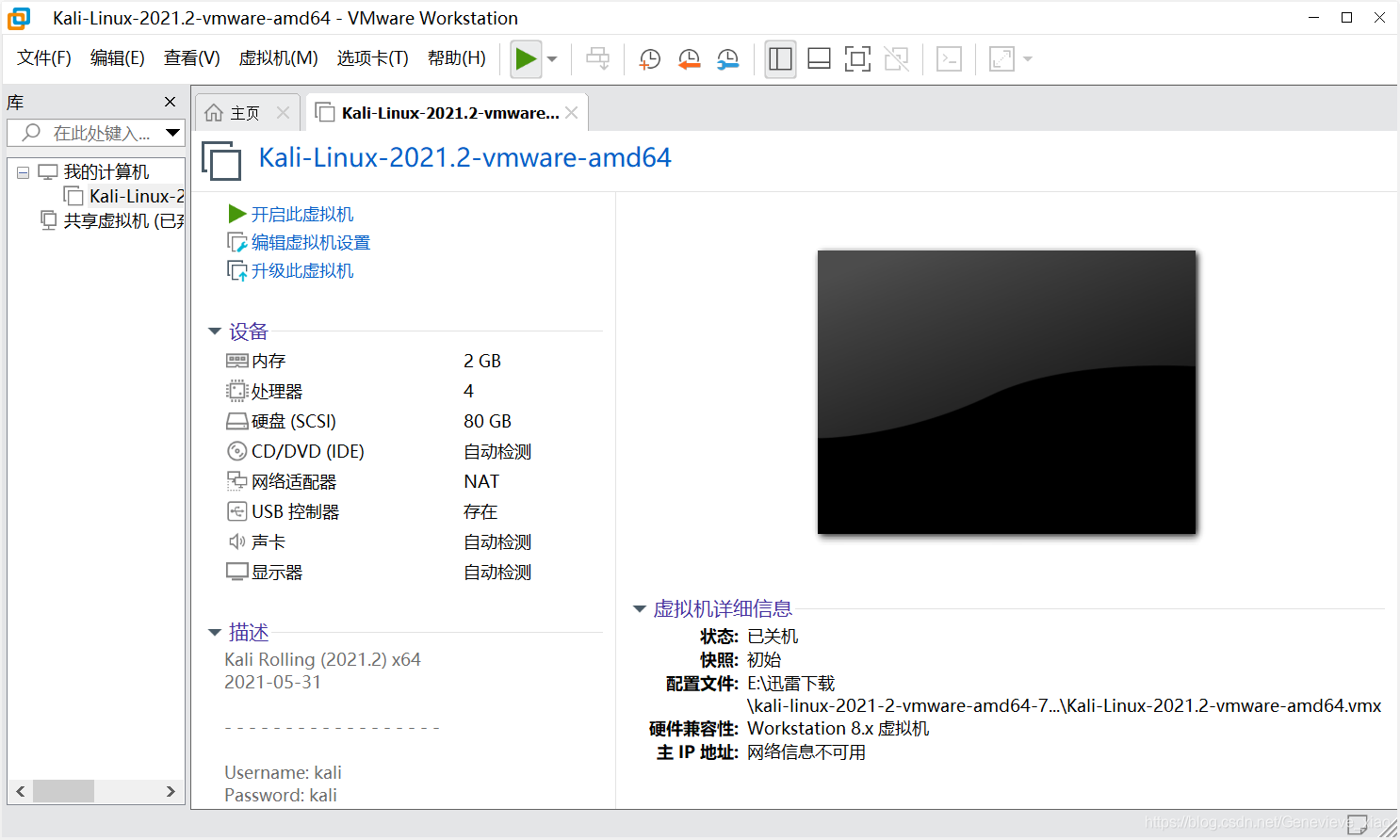
Task: Click the stretch guest display icon
Action: (x=1001, y=59)
